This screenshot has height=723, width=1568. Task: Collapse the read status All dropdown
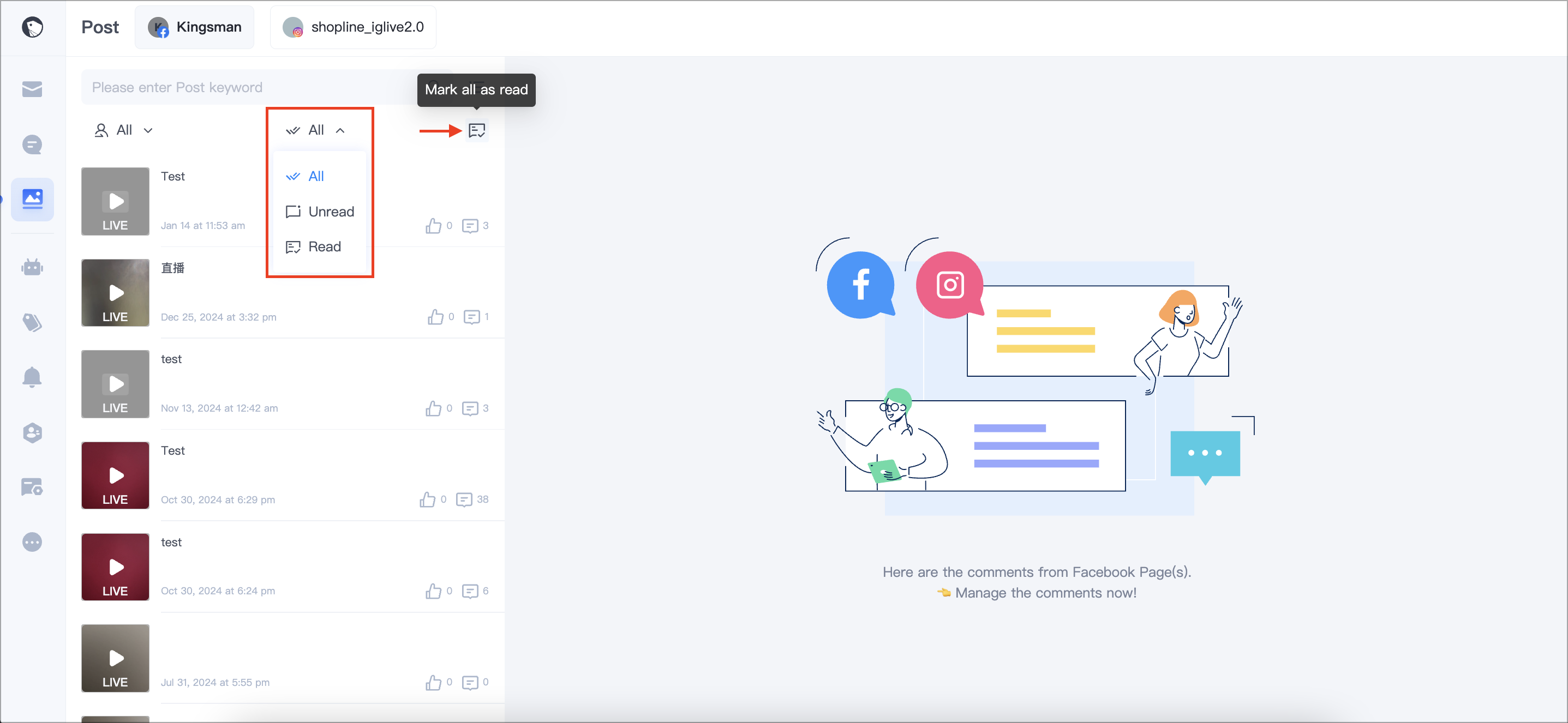(316, 130)
